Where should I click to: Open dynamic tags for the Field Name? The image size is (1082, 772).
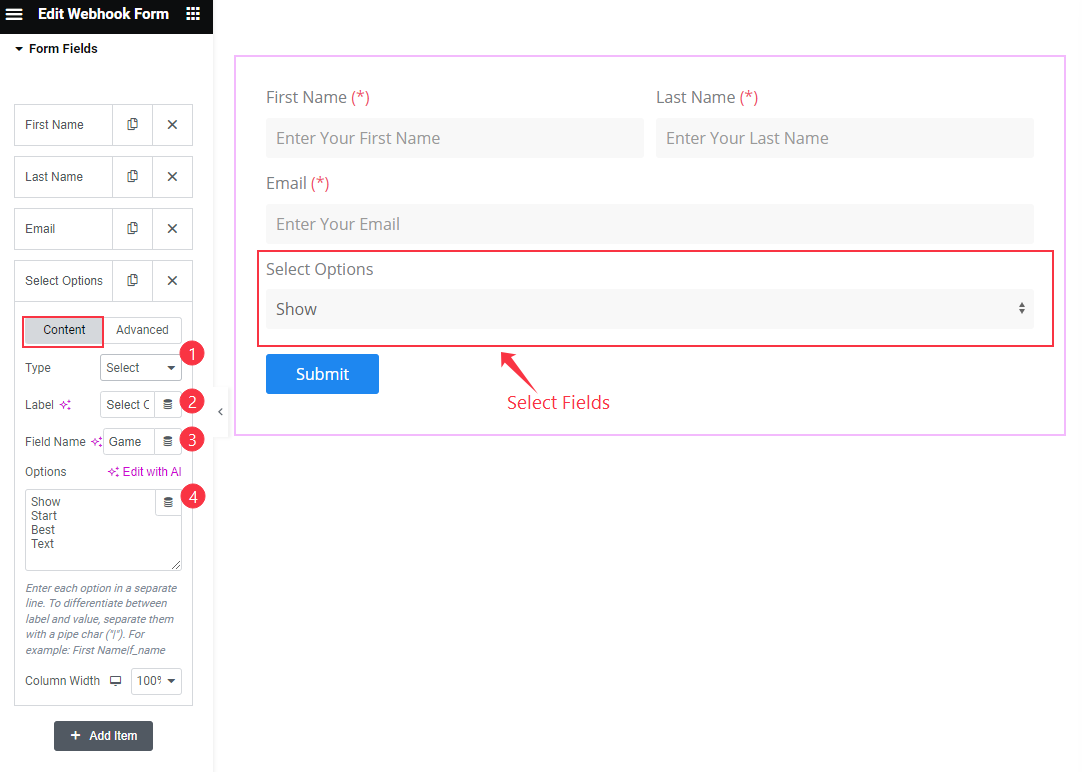[x=168, y=441]
